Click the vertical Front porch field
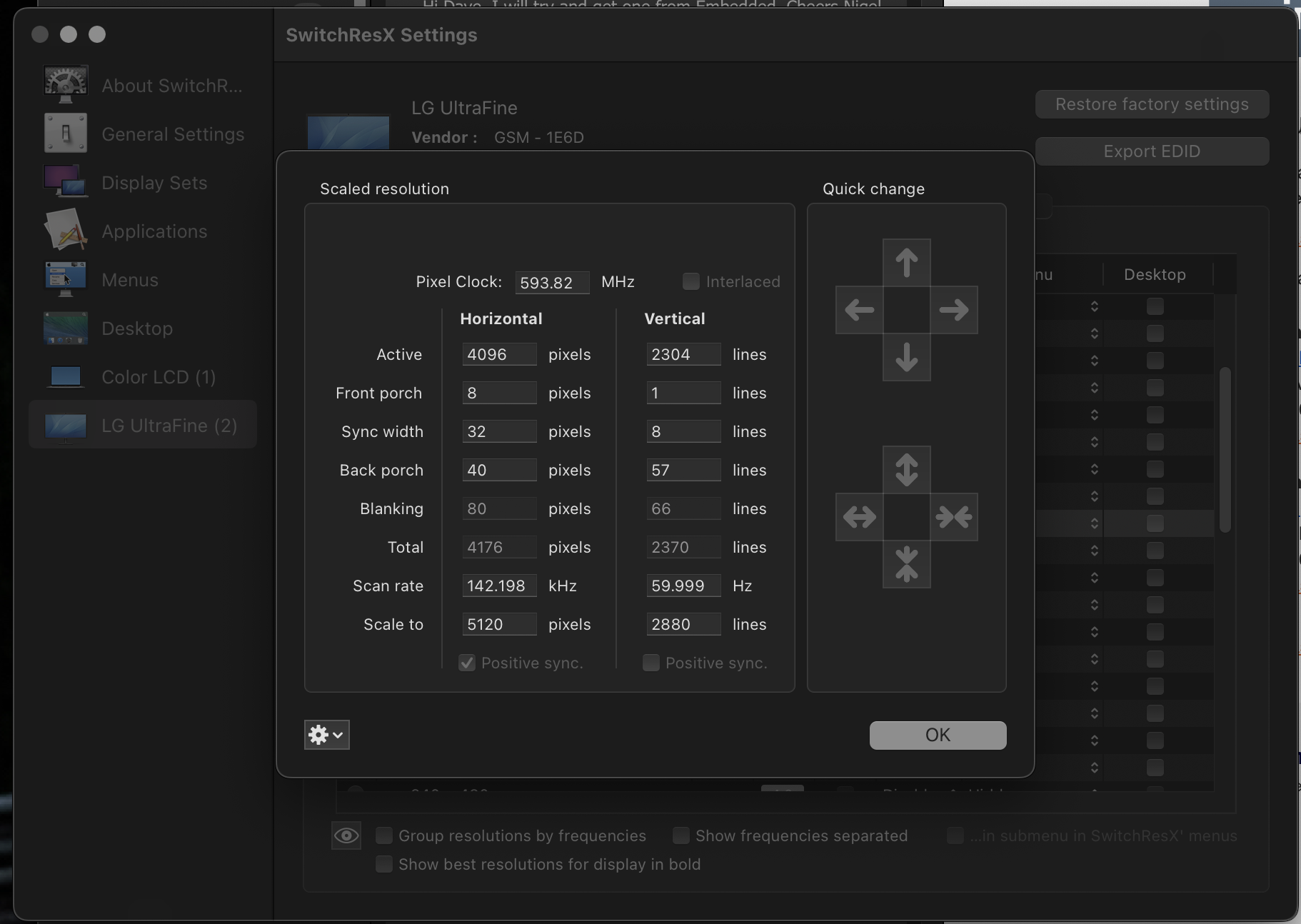The width and height of the screenshot is (1301, 924). [x=683, y=393]
